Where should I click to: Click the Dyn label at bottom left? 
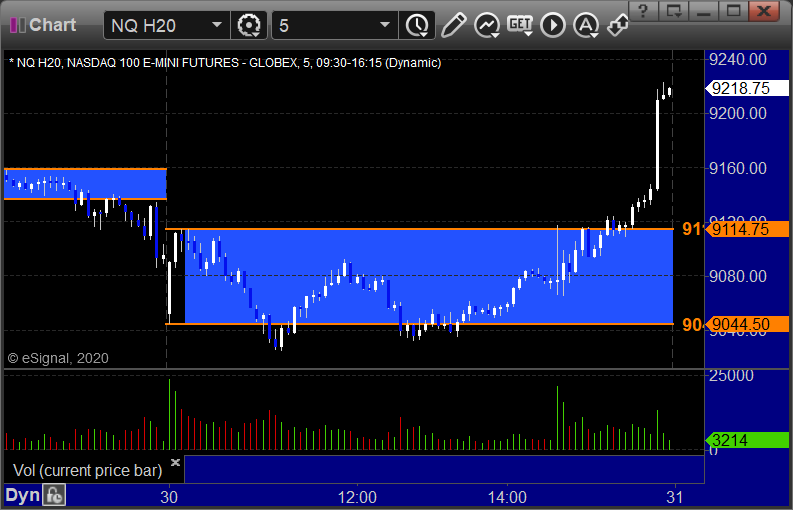22,495
